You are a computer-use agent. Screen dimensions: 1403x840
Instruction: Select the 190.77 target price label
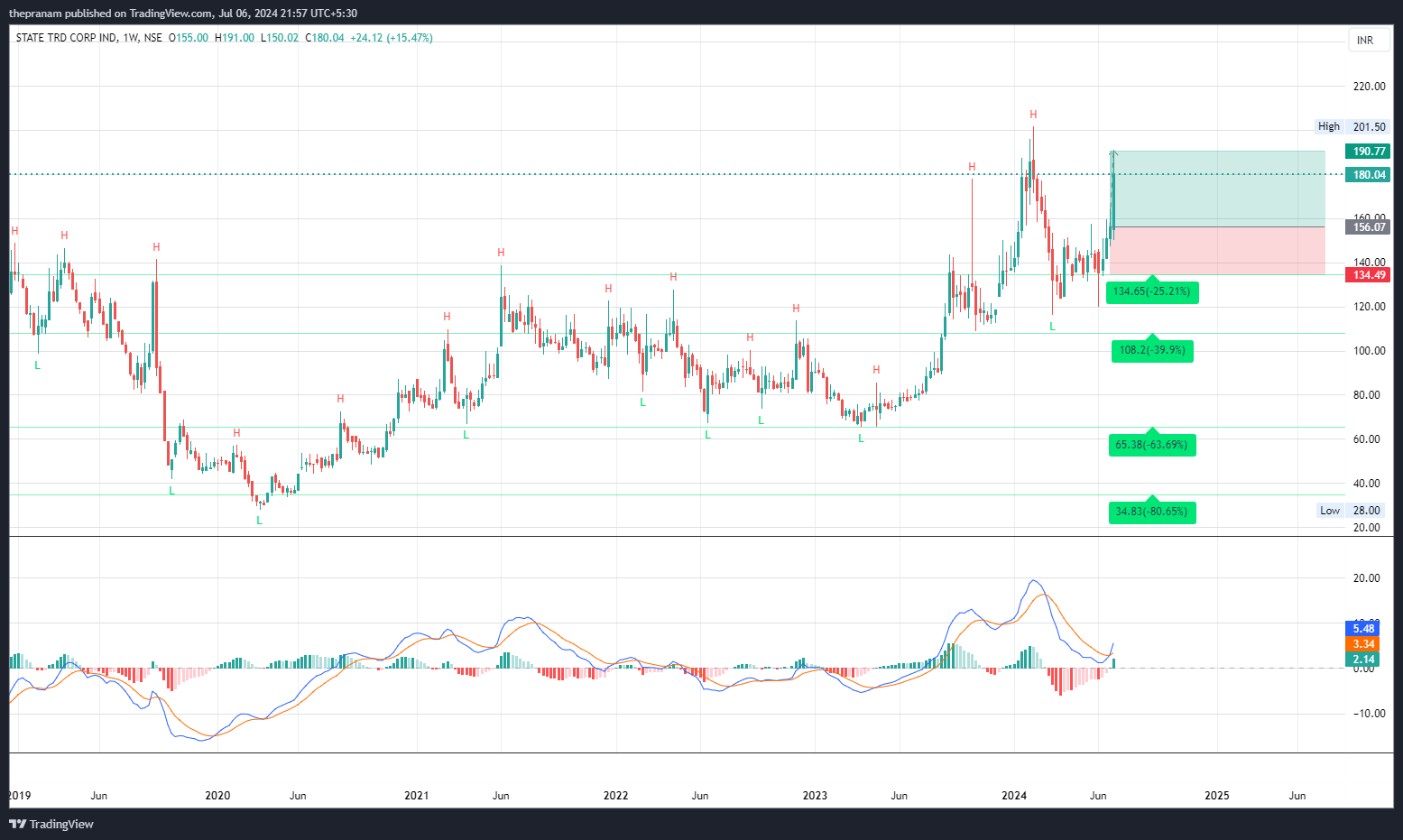pos(1368,152)
